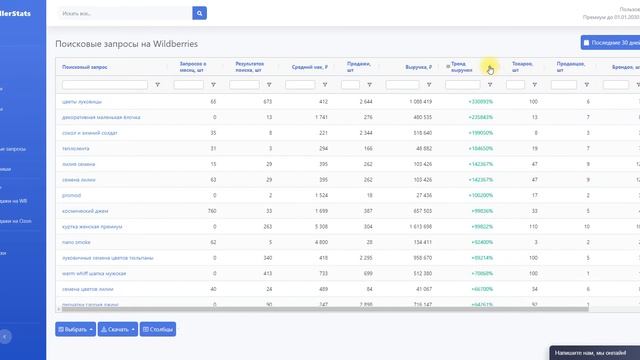The height and width of the screenshot is (360, 640).
Task: Focus Тренд выручки filter text box
Action: [x=462, y=84]
